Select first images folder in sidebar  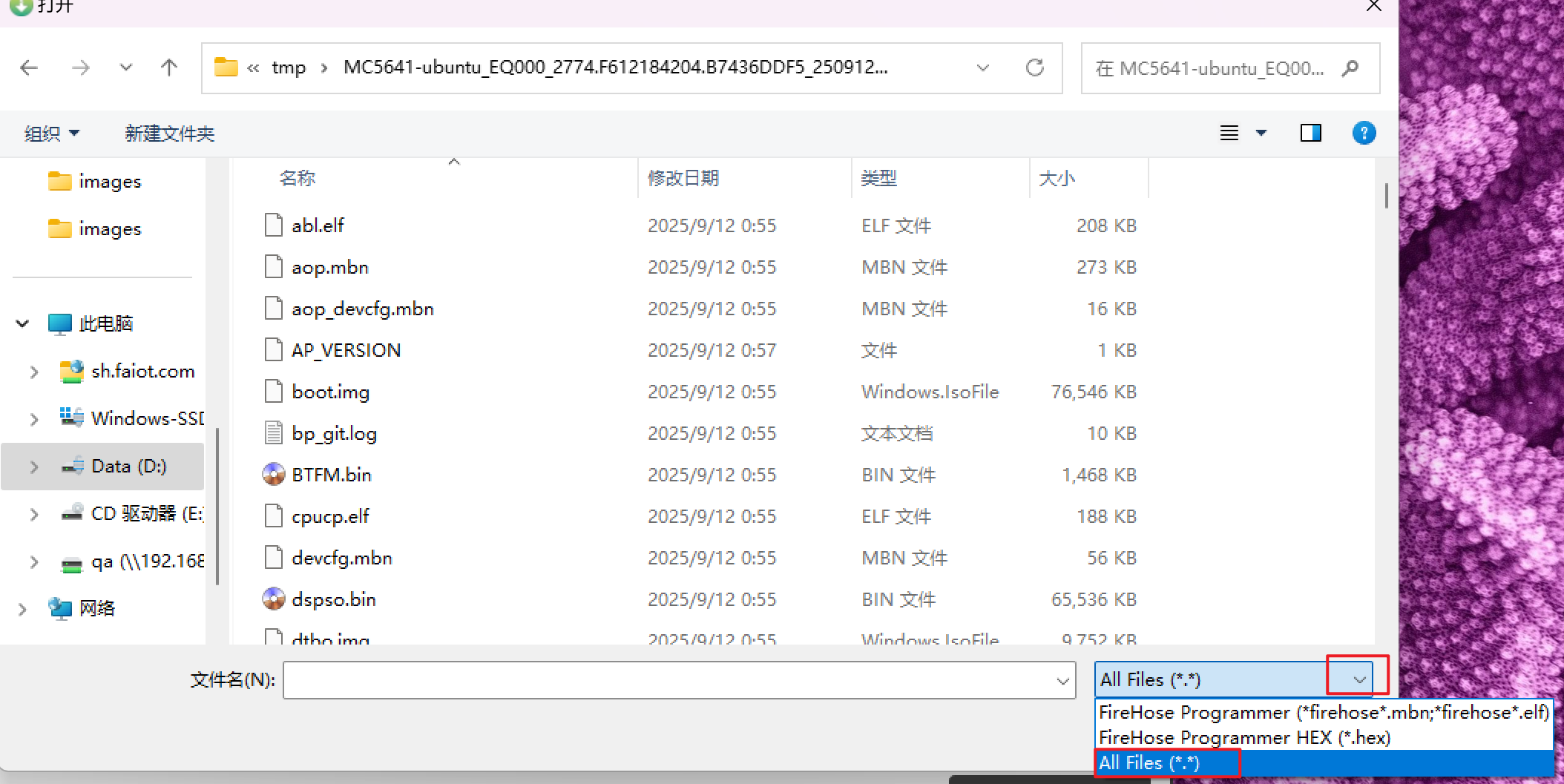tap(94, 182)
